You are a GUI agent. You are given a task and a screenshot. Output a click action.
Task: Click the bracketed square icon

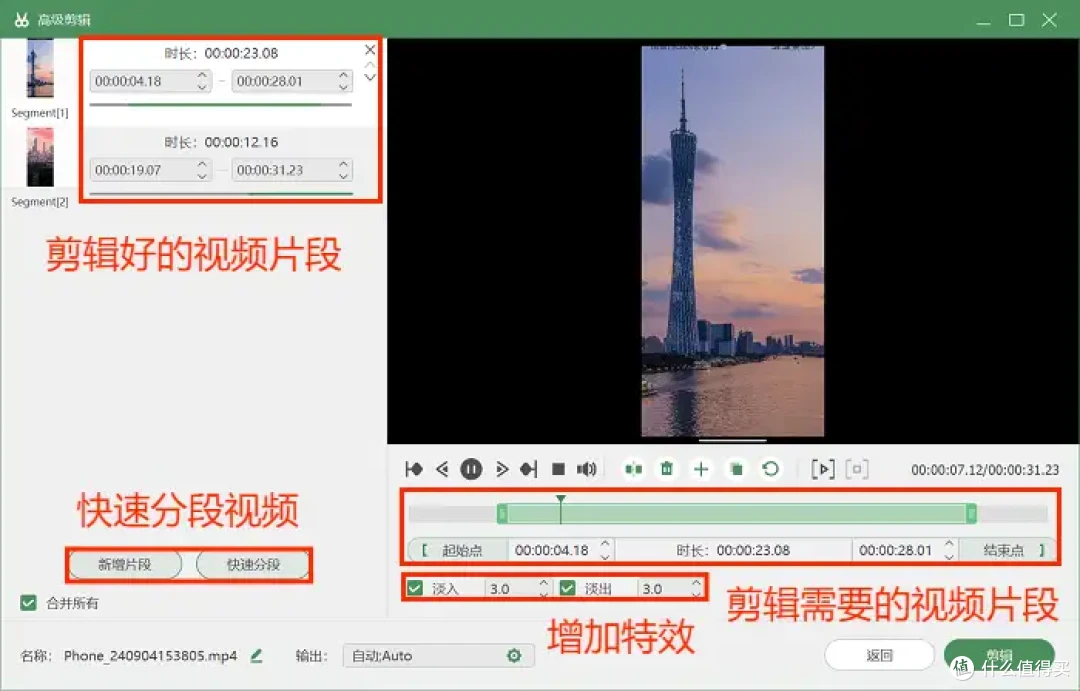(x=857, y=469)
